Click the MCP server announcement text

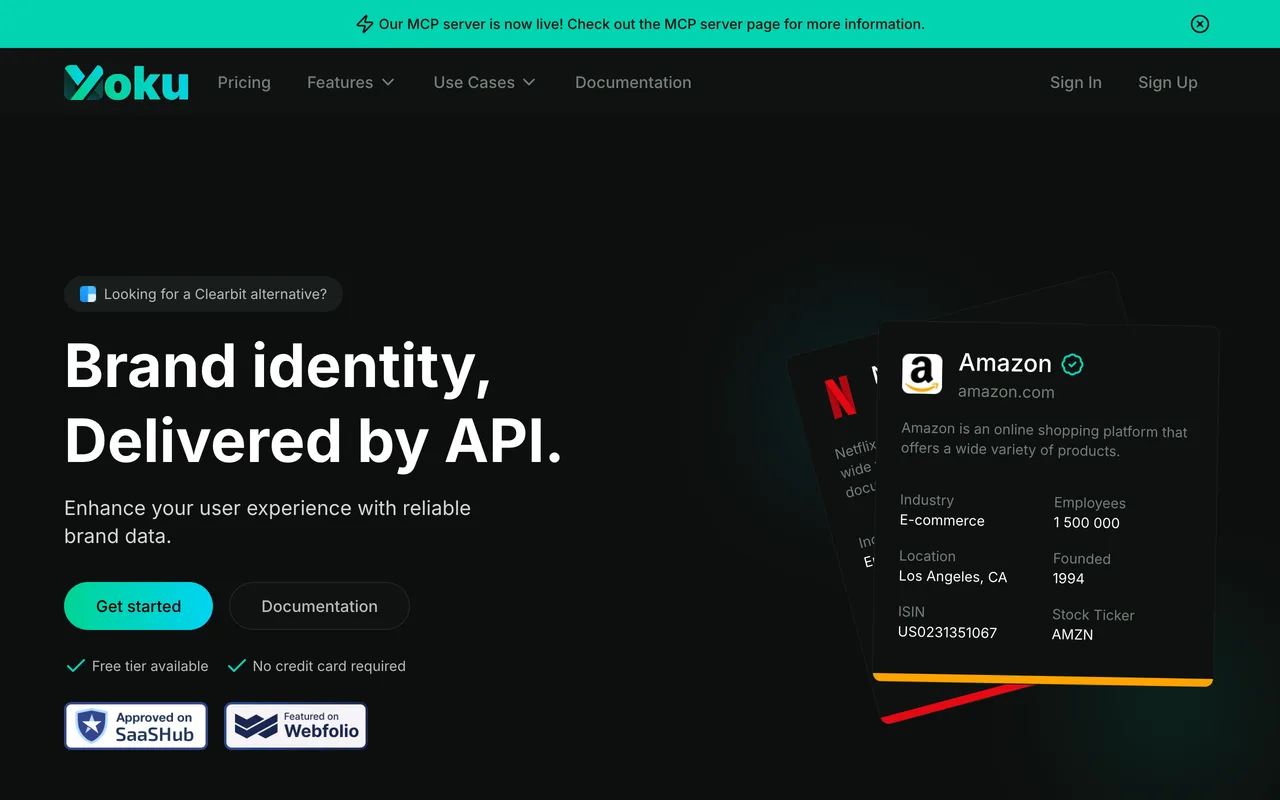click(652, 24)
